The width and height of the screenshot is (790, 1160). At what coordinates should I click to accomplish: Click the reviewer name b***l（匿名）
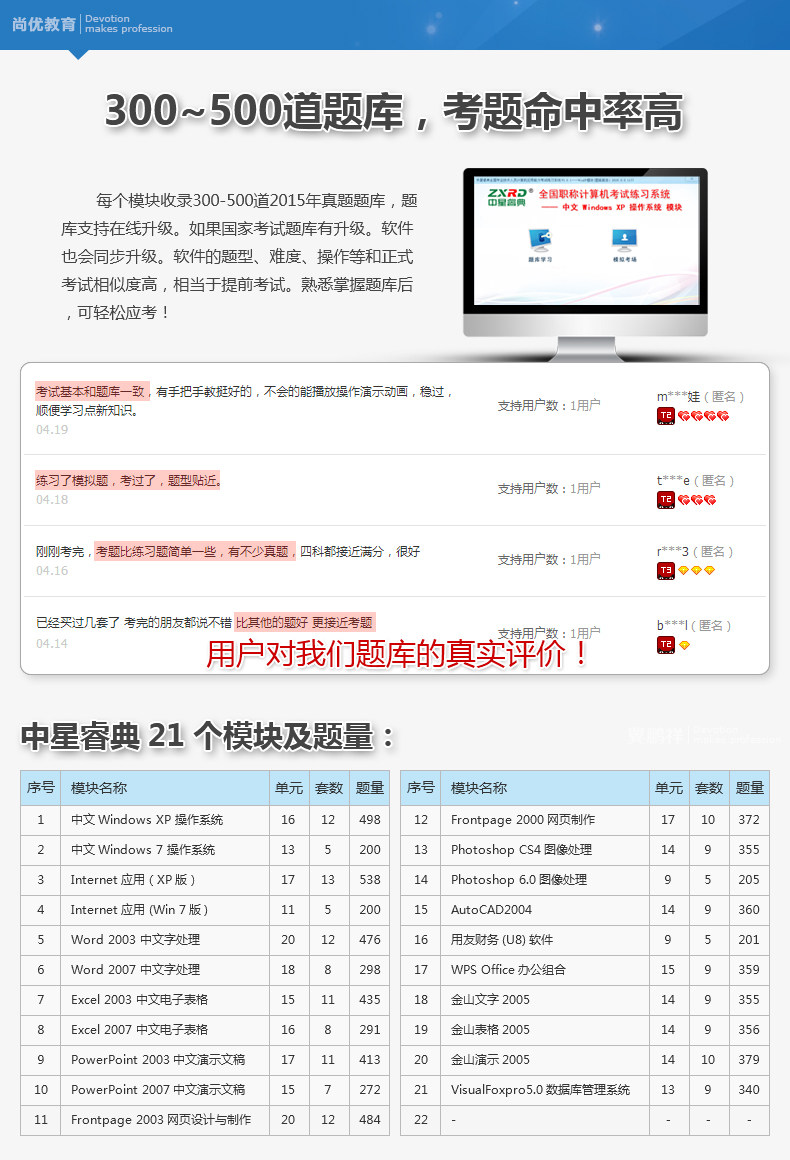(694, 625)
